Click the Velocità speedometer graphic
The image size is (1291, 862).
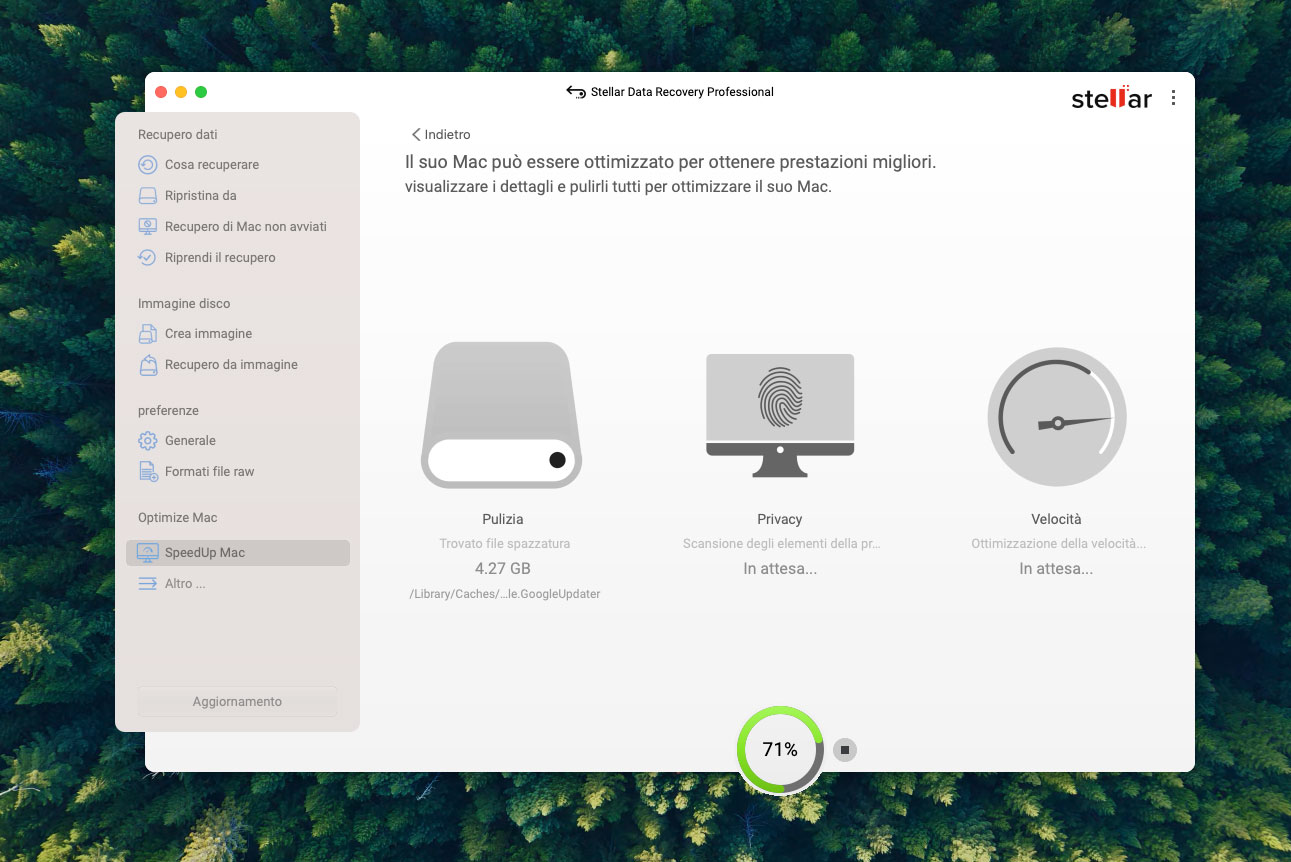pos(1057,417)
